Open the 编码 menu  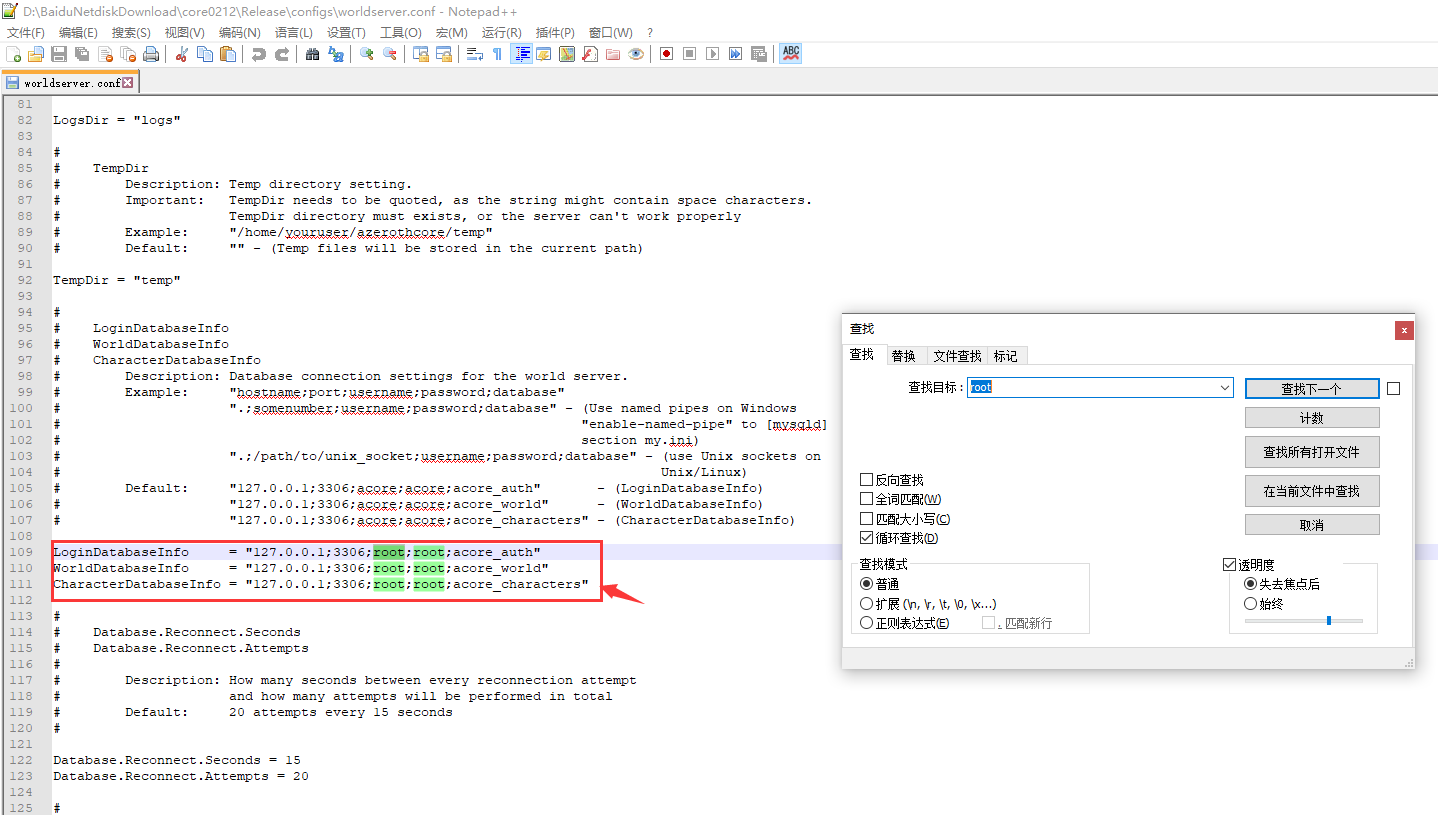tap(239, 33)
